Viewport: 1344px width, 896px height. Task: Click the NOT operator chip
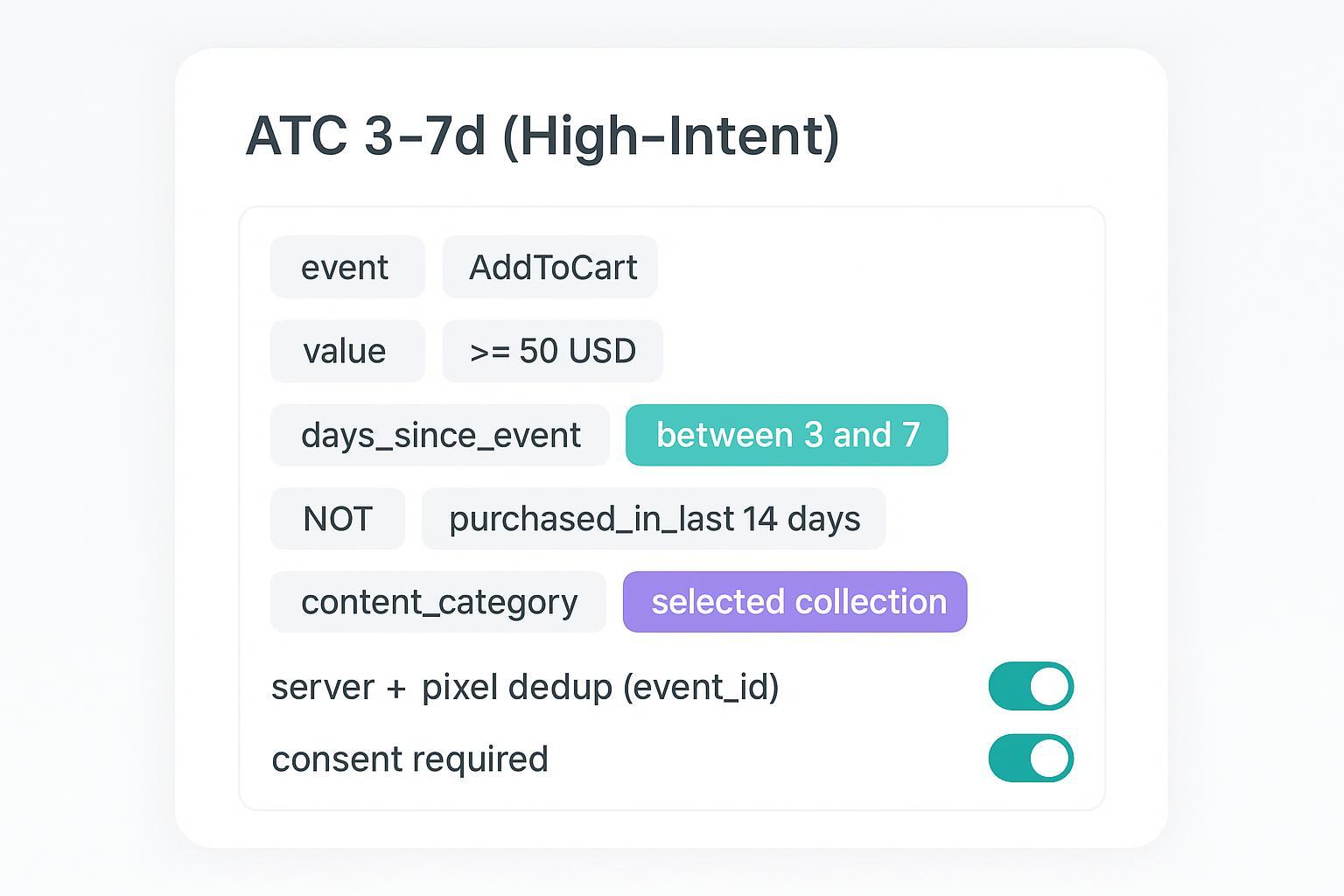coord(337,518)
